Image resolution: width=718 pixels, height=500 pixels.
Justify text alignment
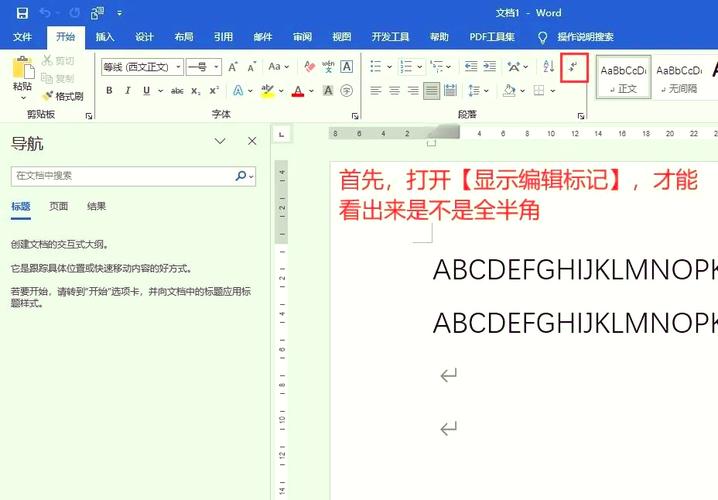click(431, 91)
